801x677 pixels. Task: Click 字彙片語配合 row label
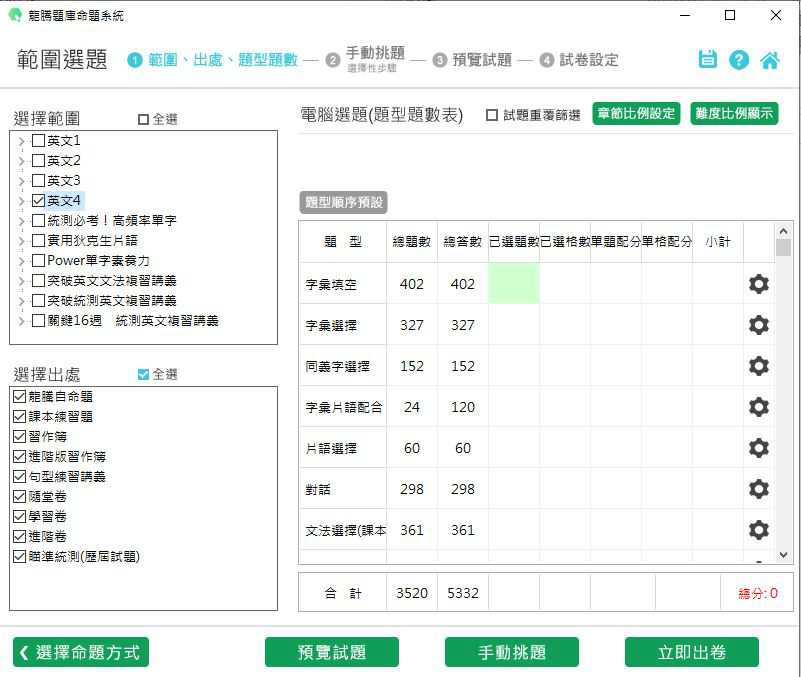click(344, 407)
